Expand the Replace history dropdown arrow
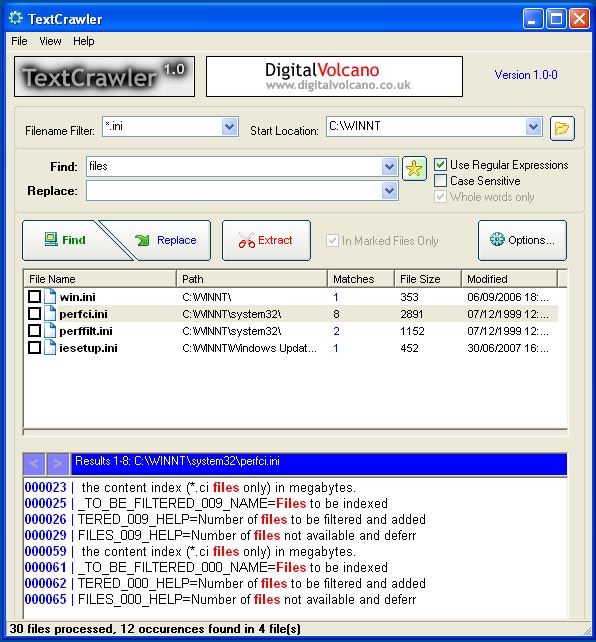This screenshot has width=596, height=642. tap(389, 191)
